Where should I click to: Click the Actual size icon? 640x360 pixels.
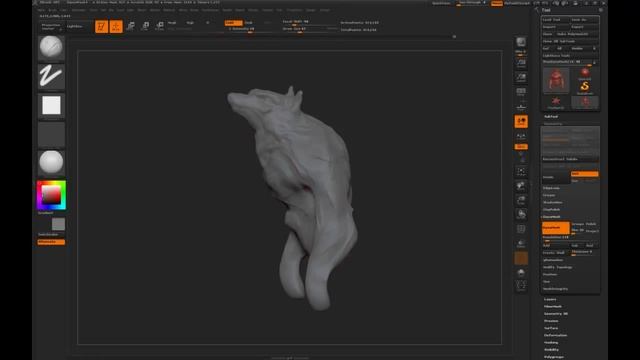521,91
